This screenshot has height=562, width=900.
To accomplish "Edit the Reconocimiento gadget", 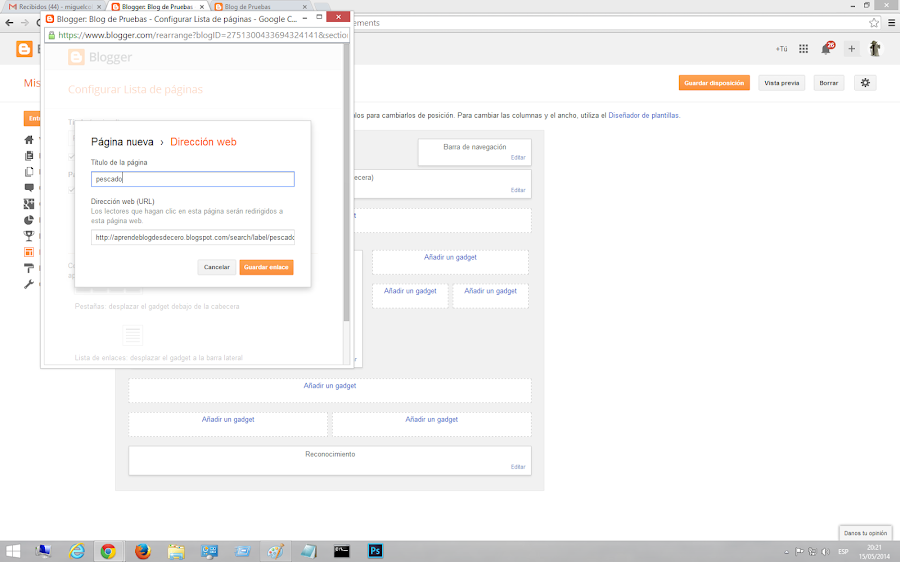I will pos(518,467).
